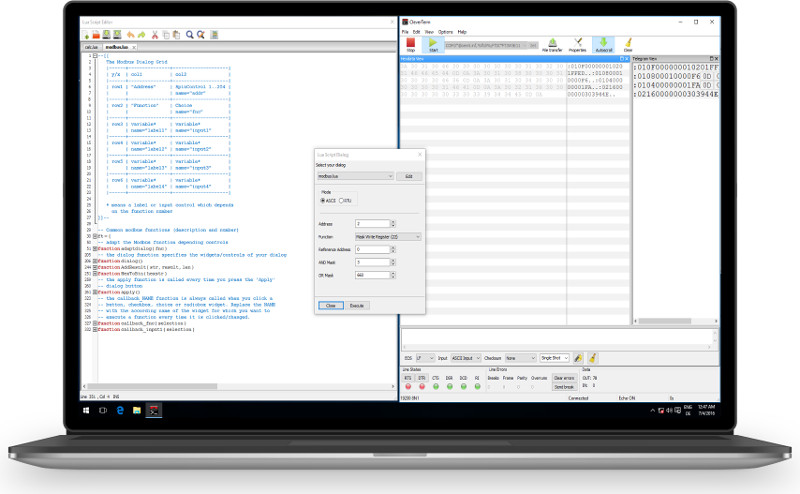Click the Lua editor horizontal scrollbar
Image resolution: width=800 pixels, height=494 pixels.
click(x=238, y=386)
